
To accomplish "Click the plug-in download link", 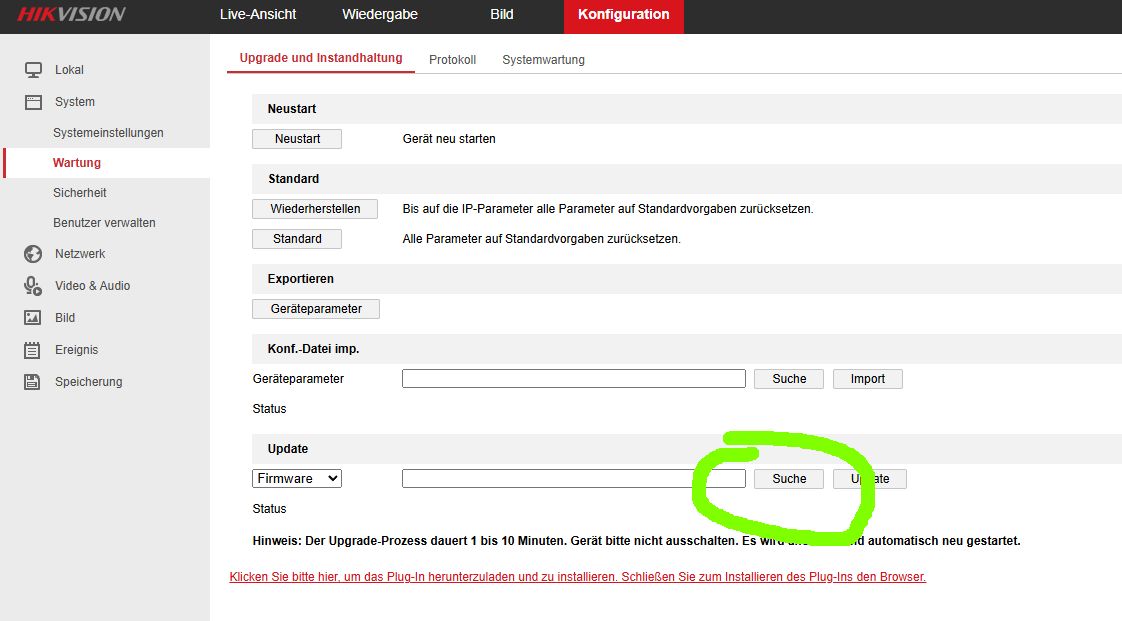I will [x=577, y=577].
